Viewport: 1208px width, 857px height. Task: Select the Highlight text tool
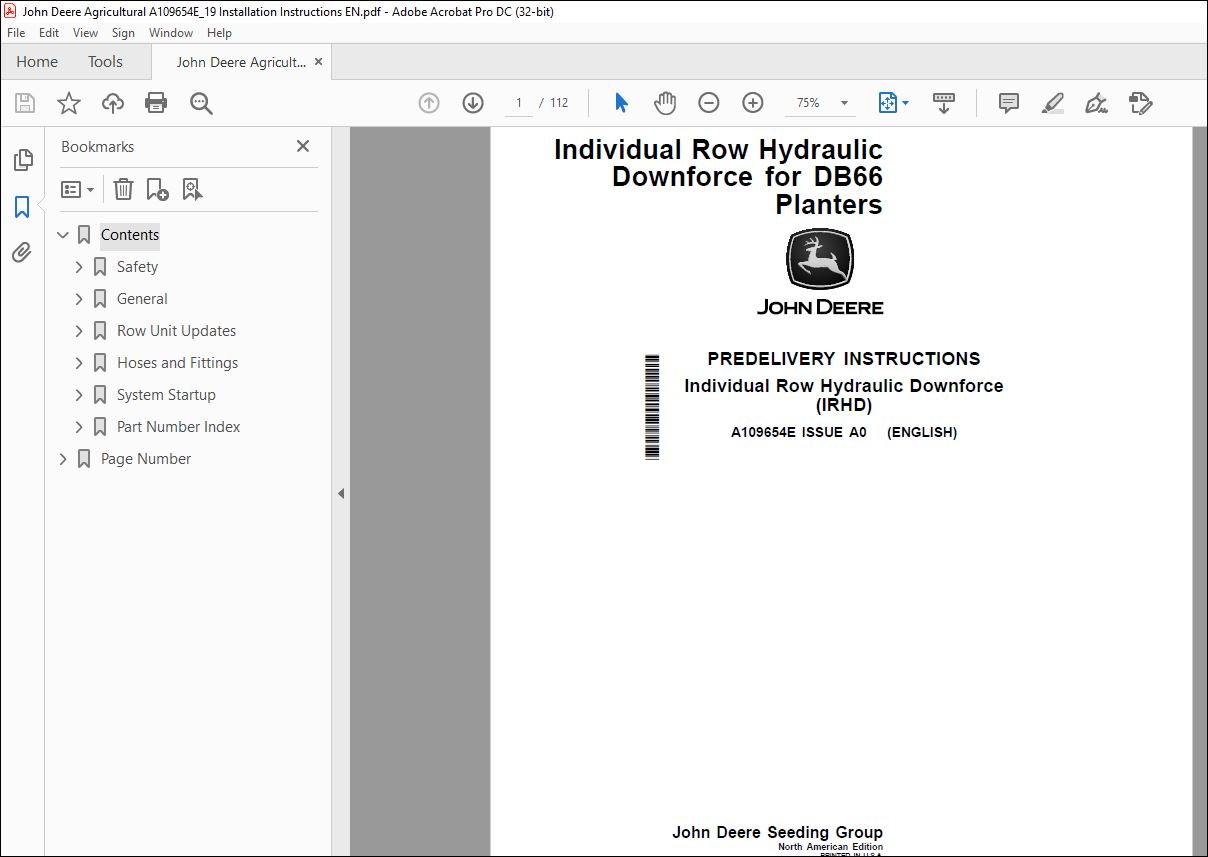click(x=1052, y=103)
